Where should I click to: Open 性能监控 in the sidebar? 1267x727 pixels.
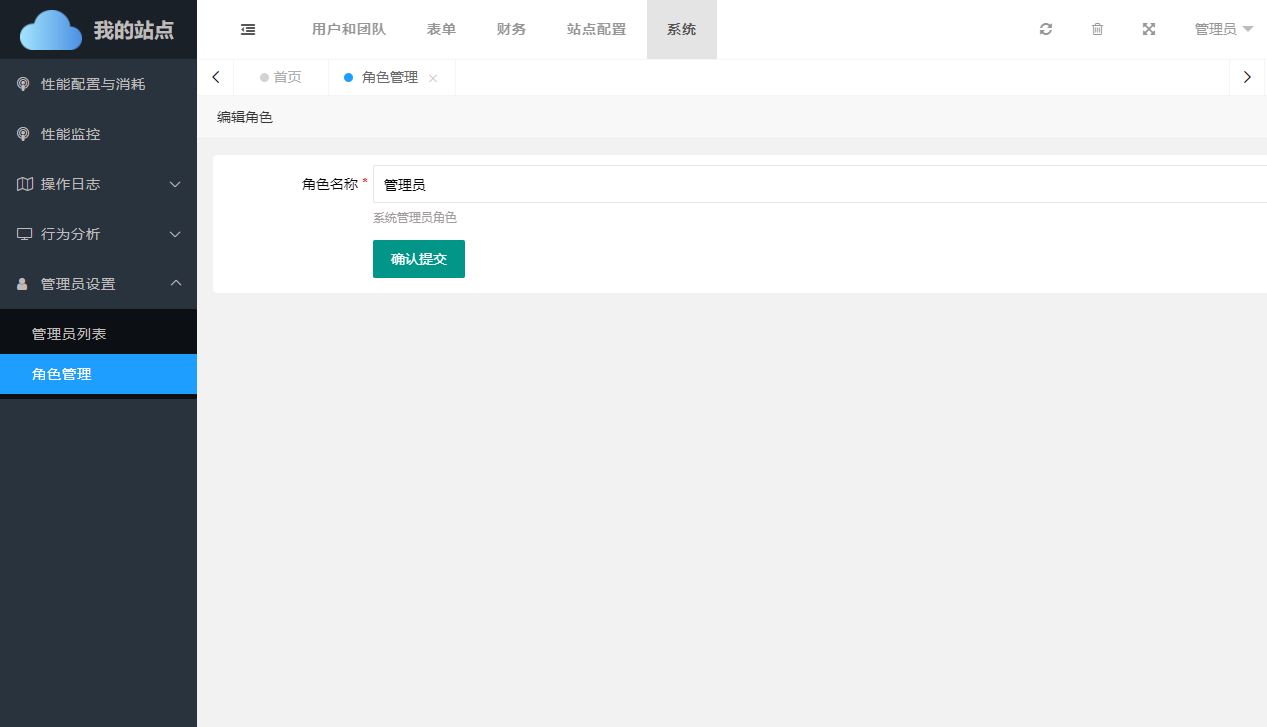pos(71,134)
